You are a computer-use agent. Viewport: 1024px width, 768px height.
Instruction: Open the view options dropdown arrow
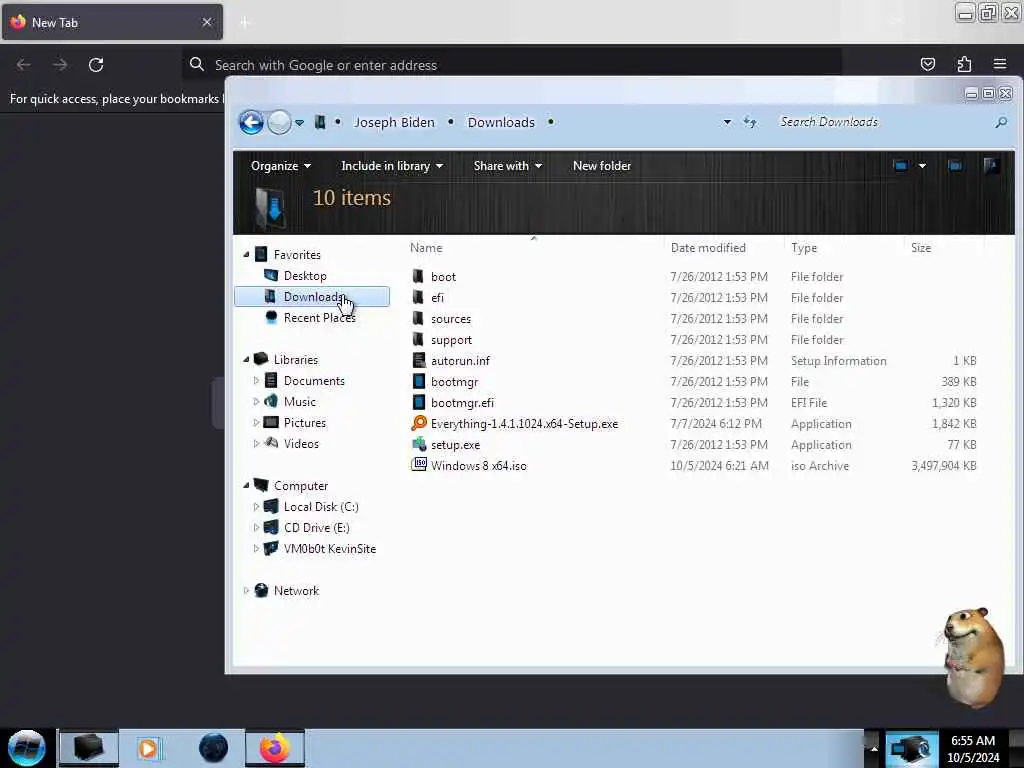(922, 166)
